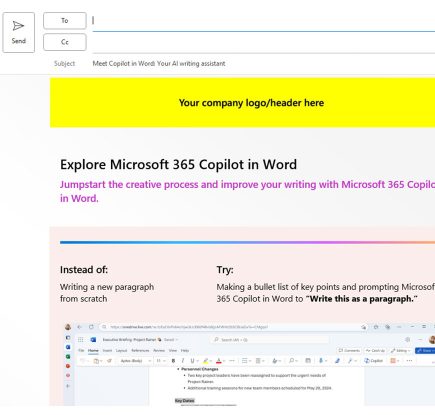Switch to the Insert tab in embedded Word
Viewport: 435px width, 415px height.
coord(107,350)
